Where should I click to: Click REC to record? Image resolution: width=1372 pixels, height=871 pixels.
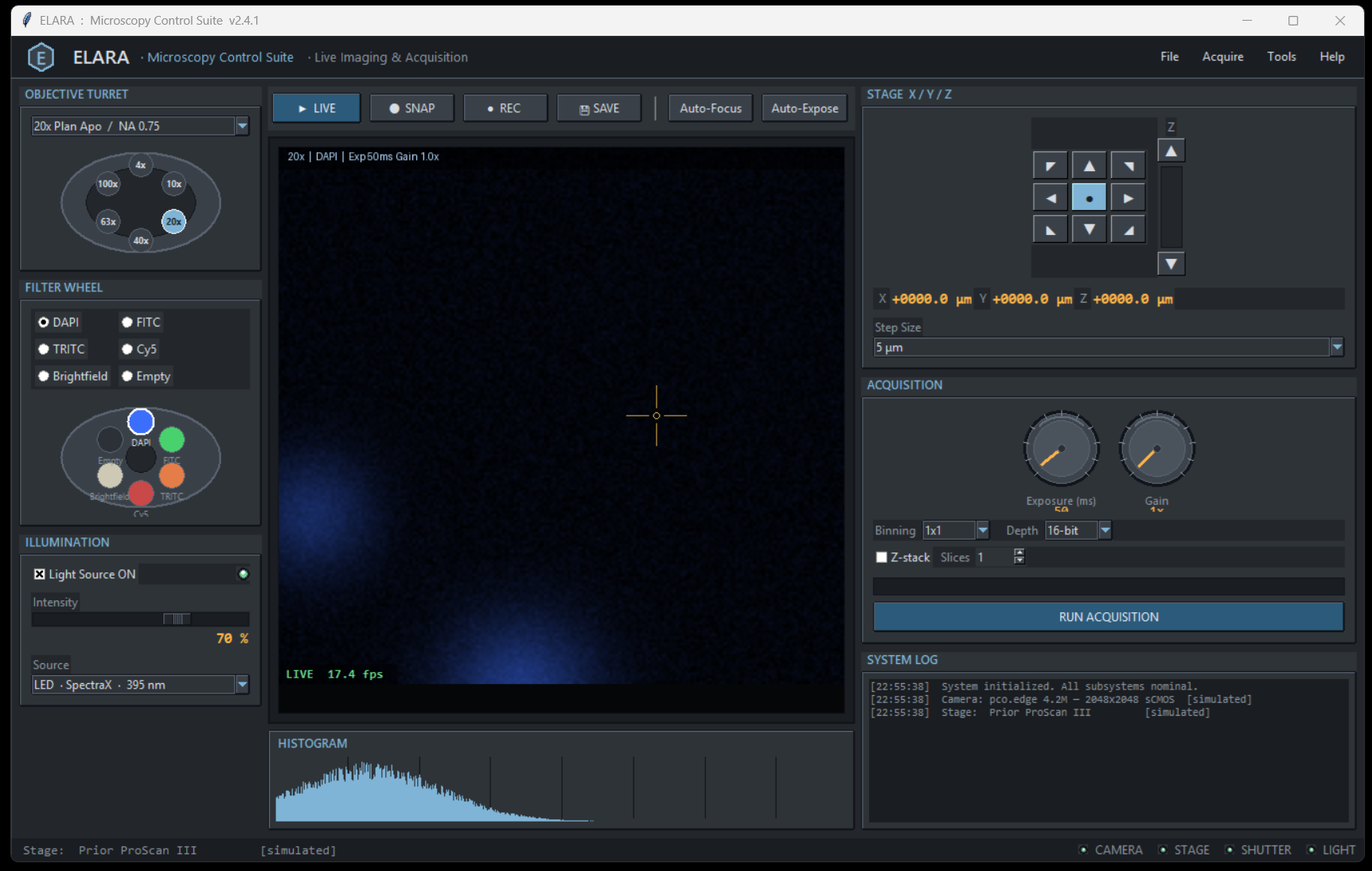coord(505,108)
